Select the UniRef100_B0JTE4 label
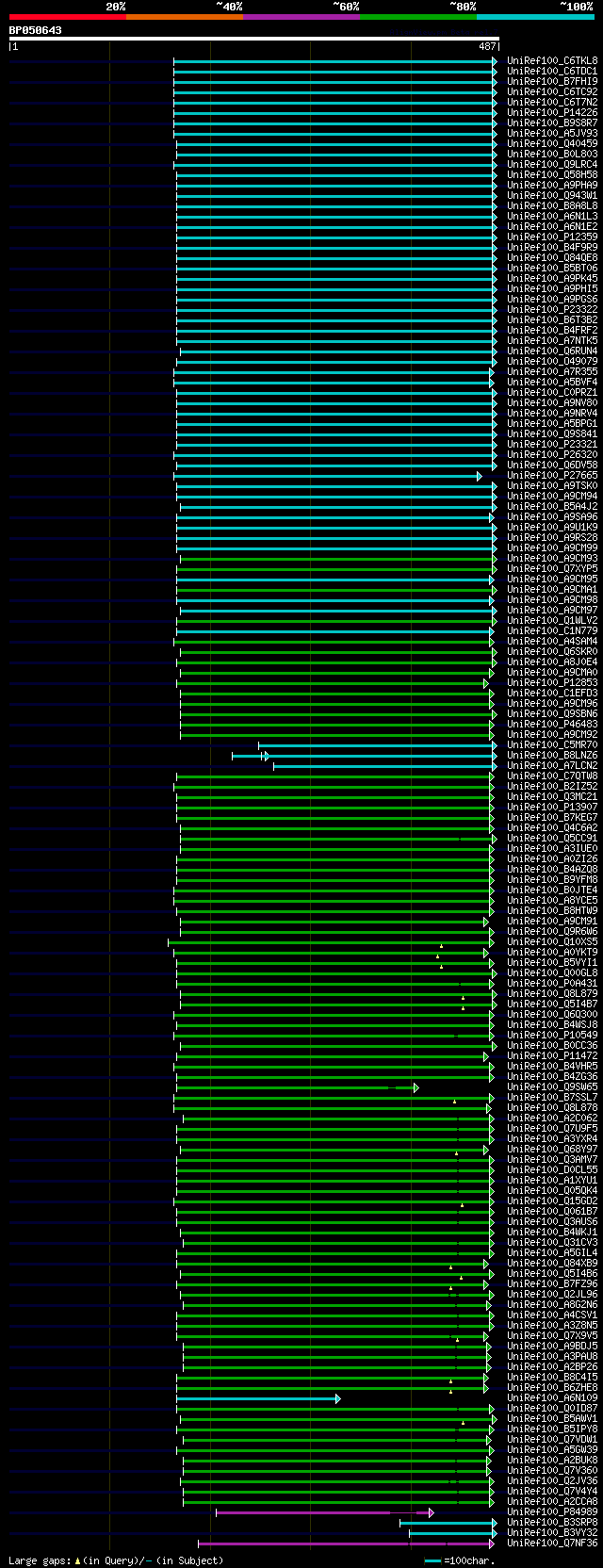This screenshot has width=603, height=1568. (552, 890)
